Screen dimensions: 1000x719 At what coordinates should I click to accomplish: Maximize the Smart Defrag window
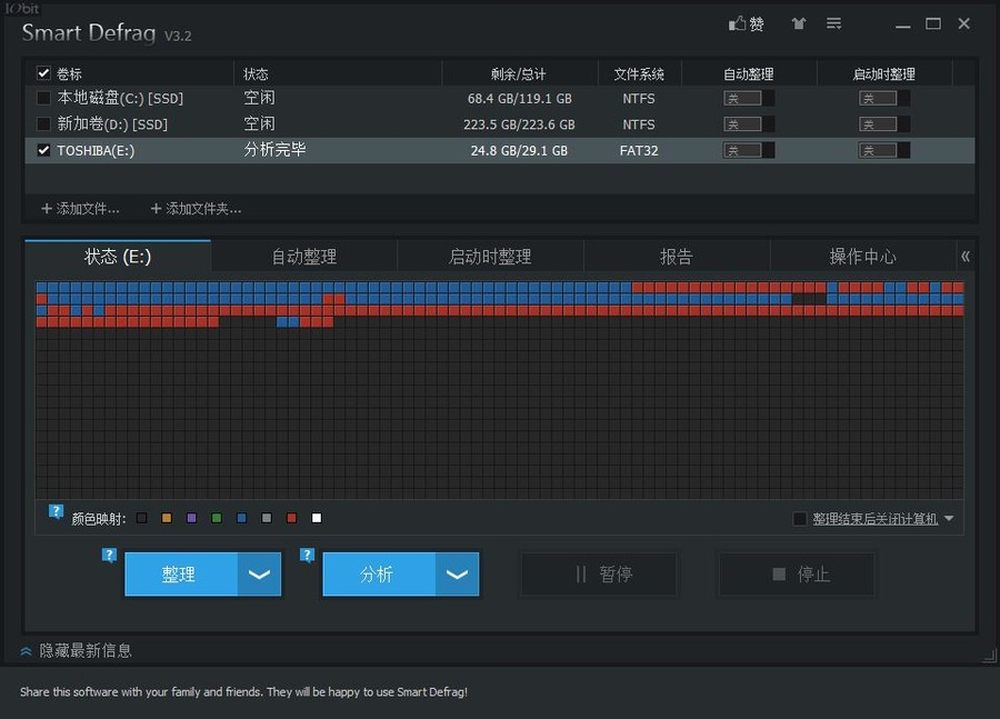(933, 24)
